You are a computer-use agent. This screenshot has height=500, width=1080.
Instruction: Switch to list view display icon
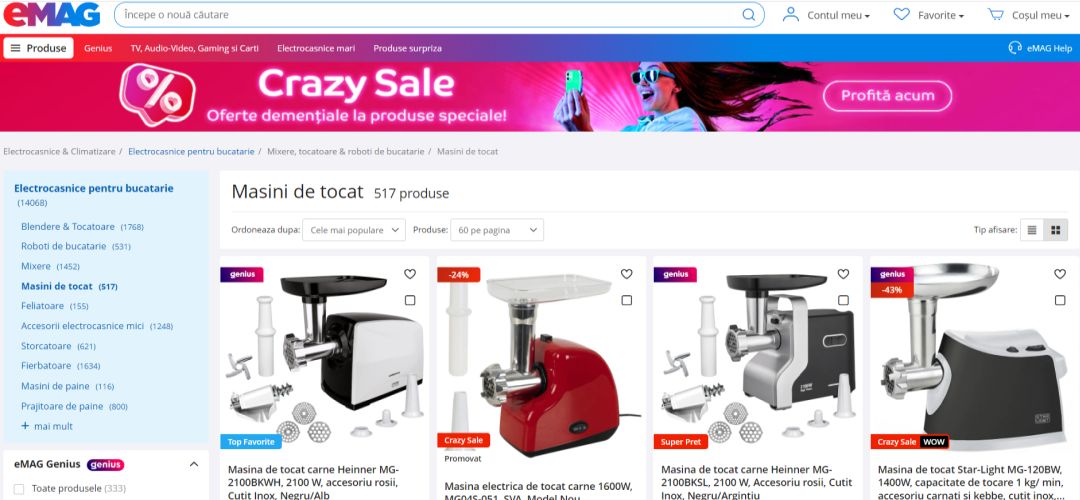pos(1031,230)
